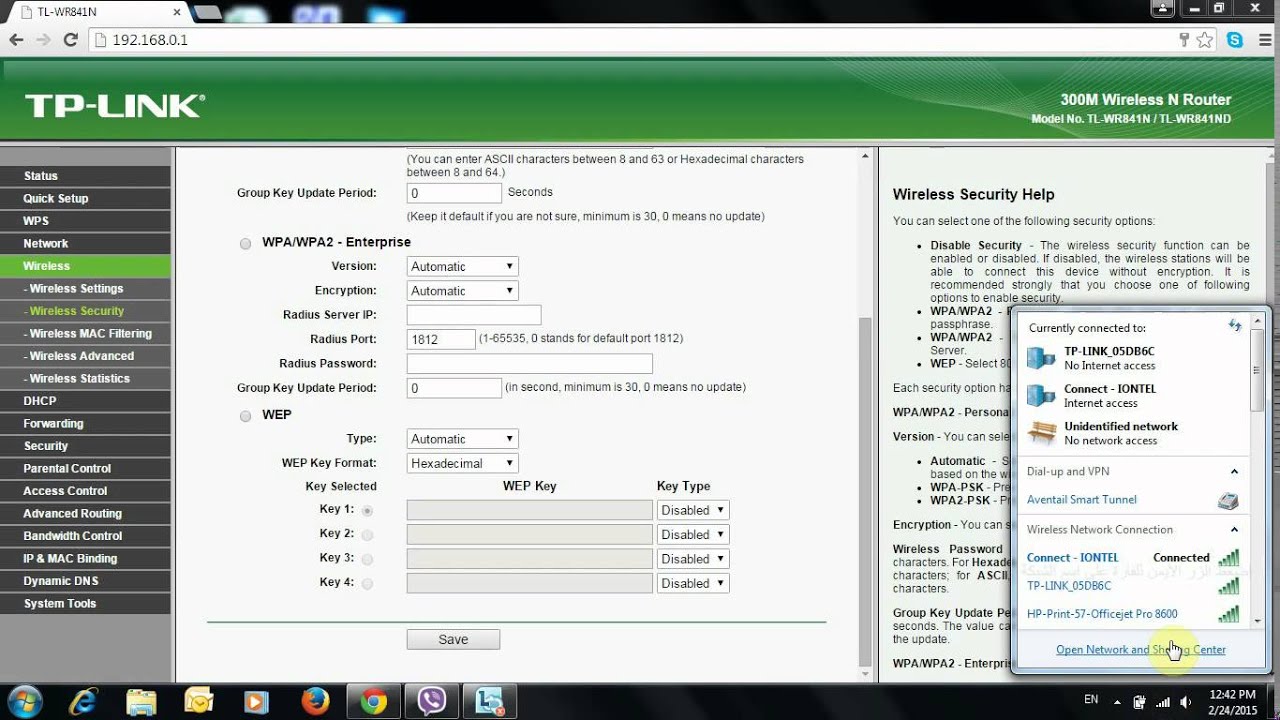
Task: Open Internet Explorer from the taskbar
Action: pos(82,700)
